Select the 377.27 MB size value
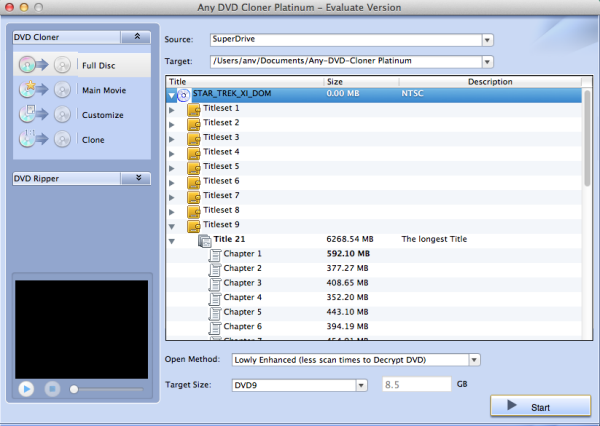The image size is (600, 426). [x=347, y=268]
